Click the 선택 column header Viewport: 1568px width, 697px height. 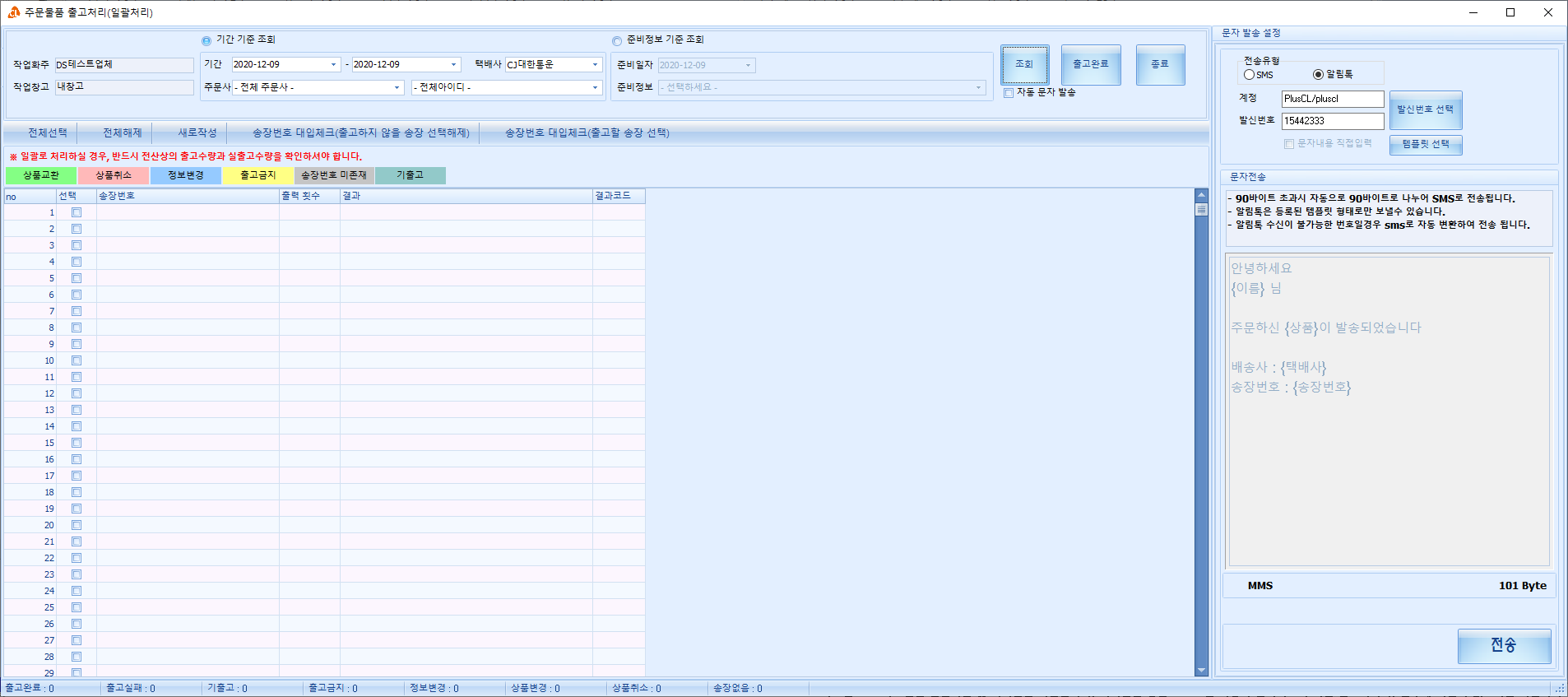point(76,196)
